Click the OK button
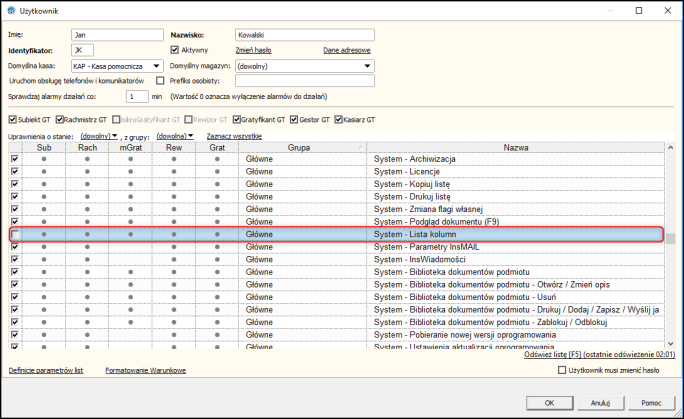This screenshot has width=684, height=419. click(550, 403)
